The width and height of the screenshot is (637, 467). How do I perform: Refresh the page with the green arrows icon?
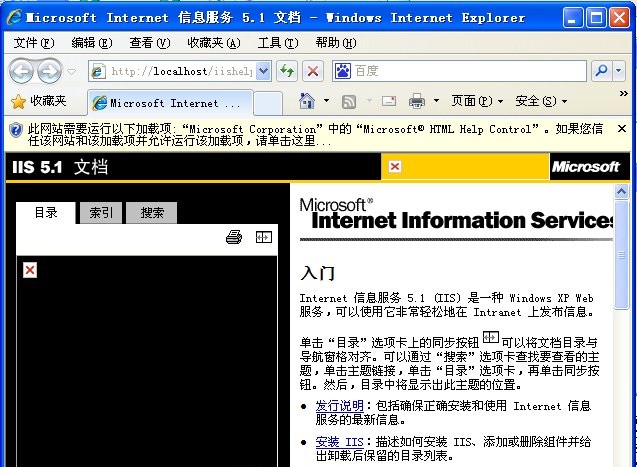[287, 71]
